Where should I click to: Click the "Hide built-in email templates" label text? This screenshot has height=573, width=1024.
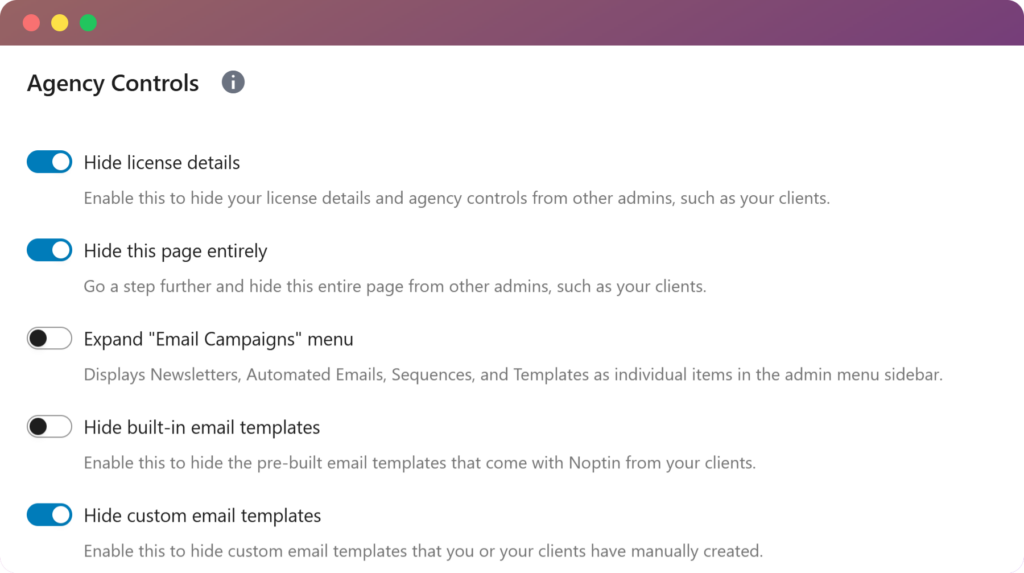pyautogui.click(x=202, y=427)
